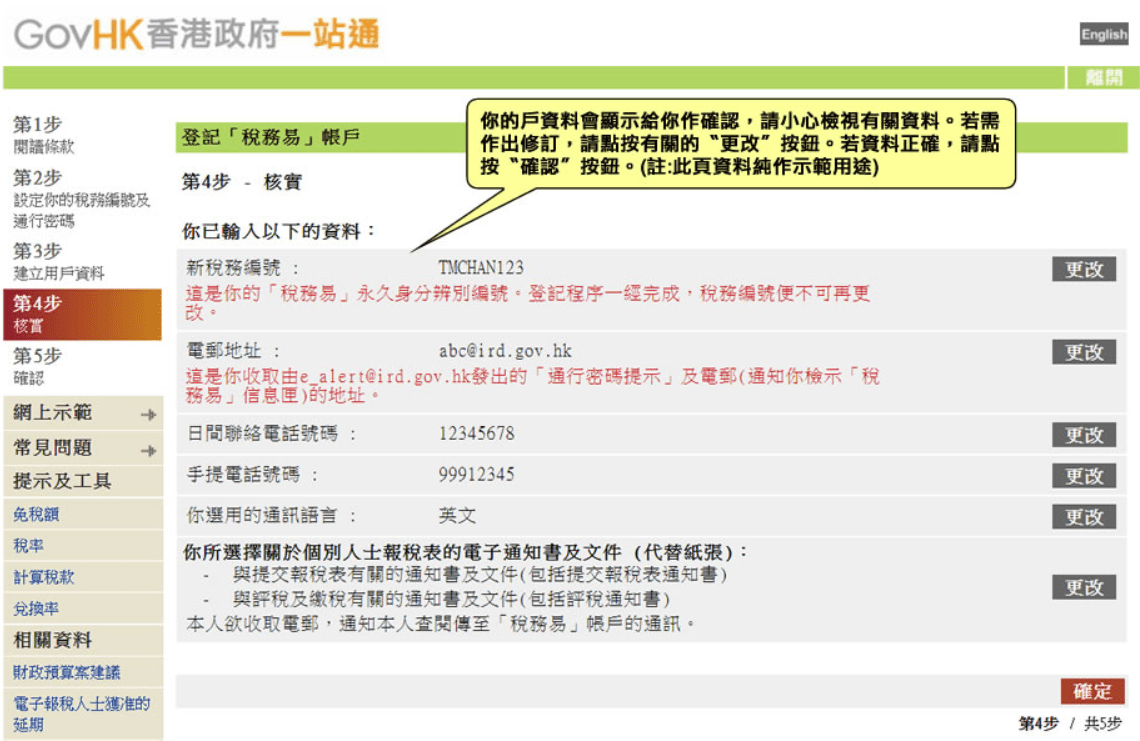Go to 第2步 設定稅務編號及通行密碼
This screenshot has height=741, width=1140.
[81, 199]
